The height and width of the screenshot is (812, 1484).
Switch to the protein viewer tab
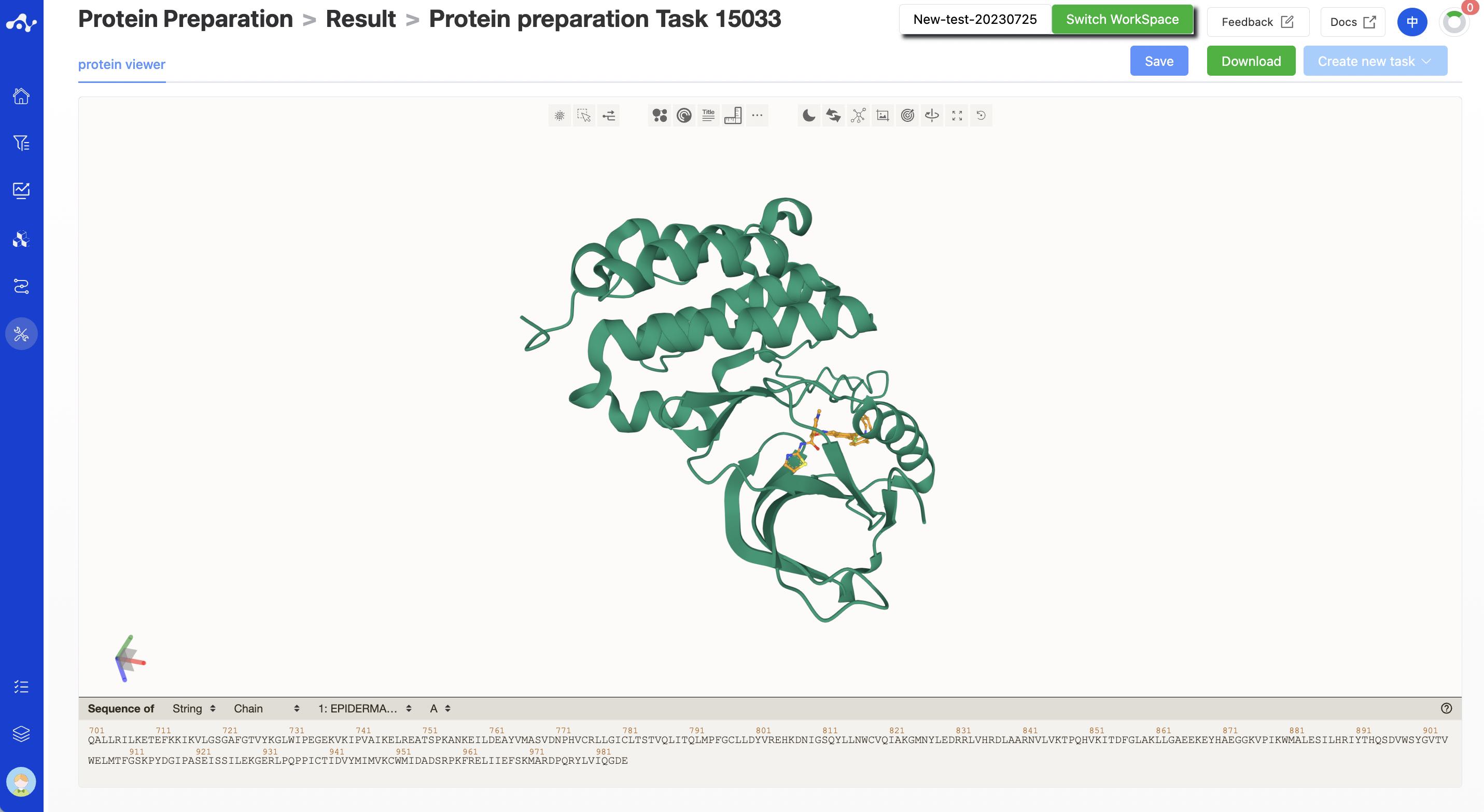(121, 64)
